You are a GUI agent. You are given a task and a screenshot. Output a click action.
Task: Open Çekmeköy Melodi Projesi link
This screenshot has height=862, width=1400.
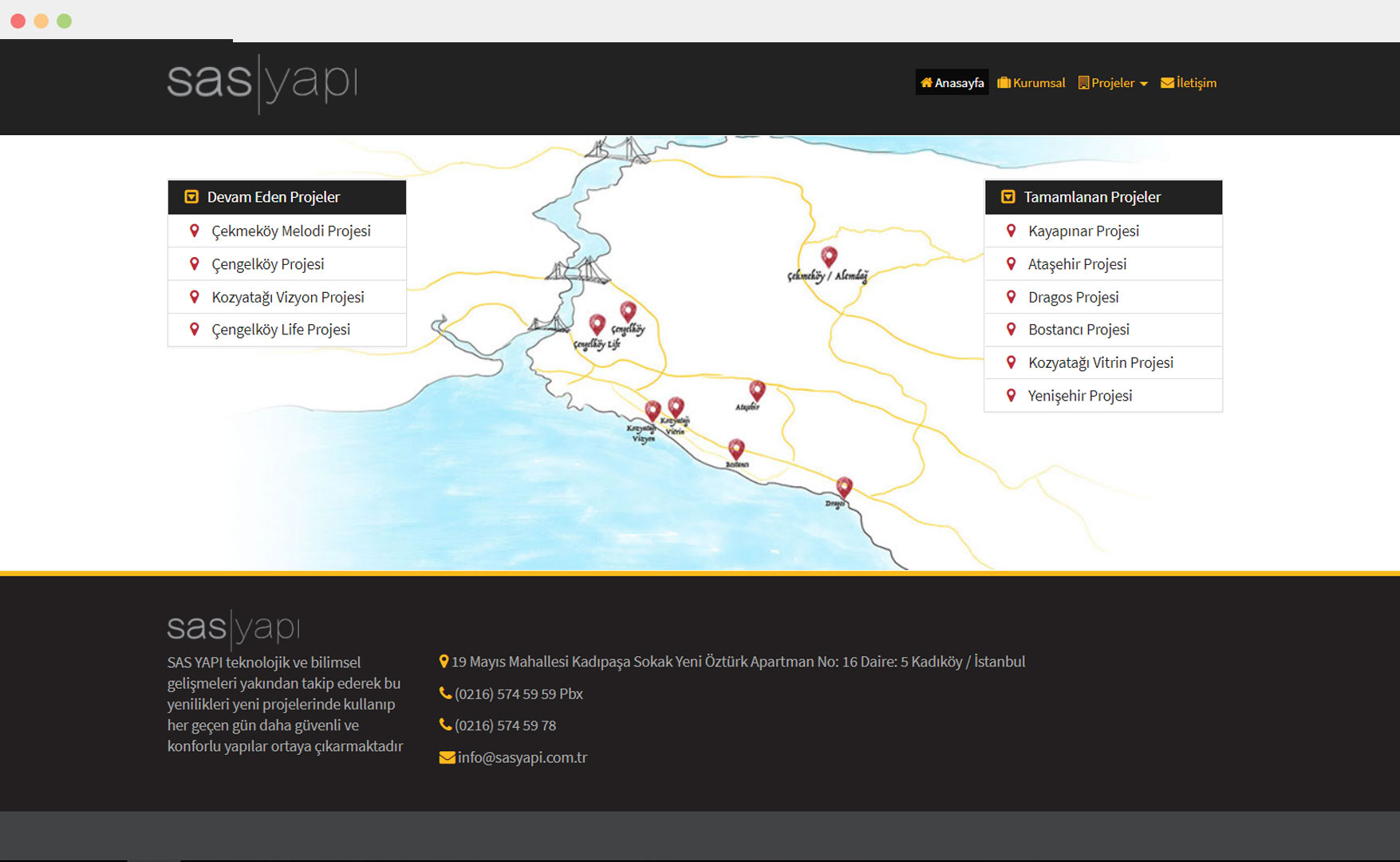click(x=290, y=231)
